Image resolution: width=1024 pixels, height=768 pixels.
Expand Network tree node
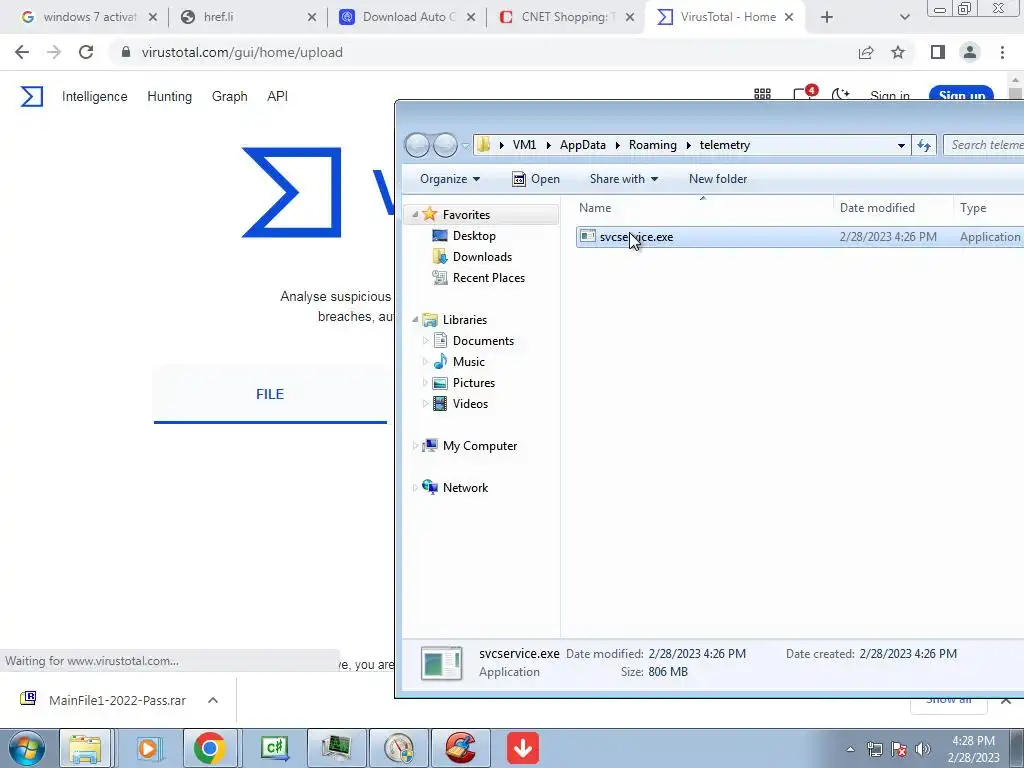coord(415,488)
